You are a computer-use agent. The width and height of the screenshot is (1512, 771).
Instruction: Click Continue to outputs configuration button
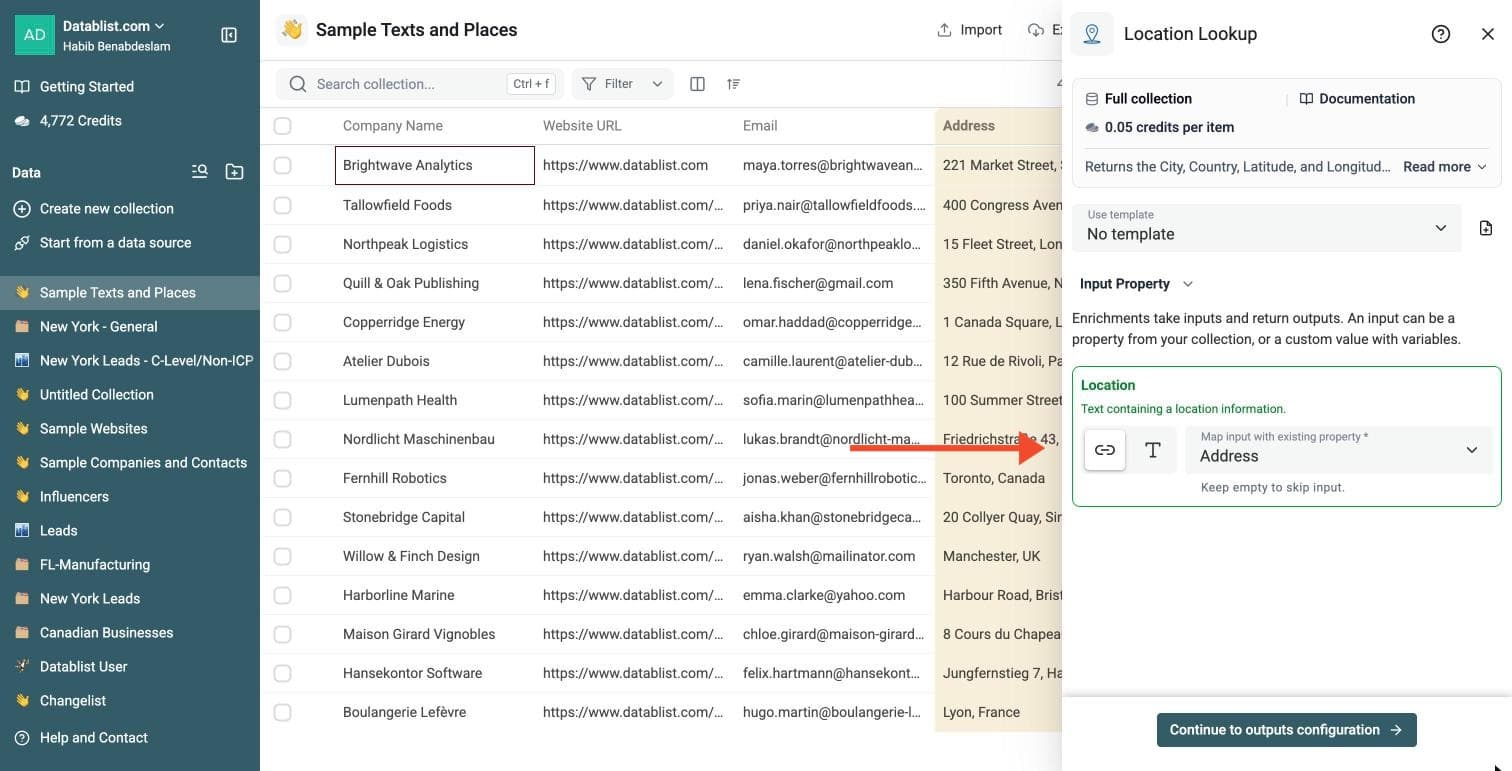[x=1286, y=730]
